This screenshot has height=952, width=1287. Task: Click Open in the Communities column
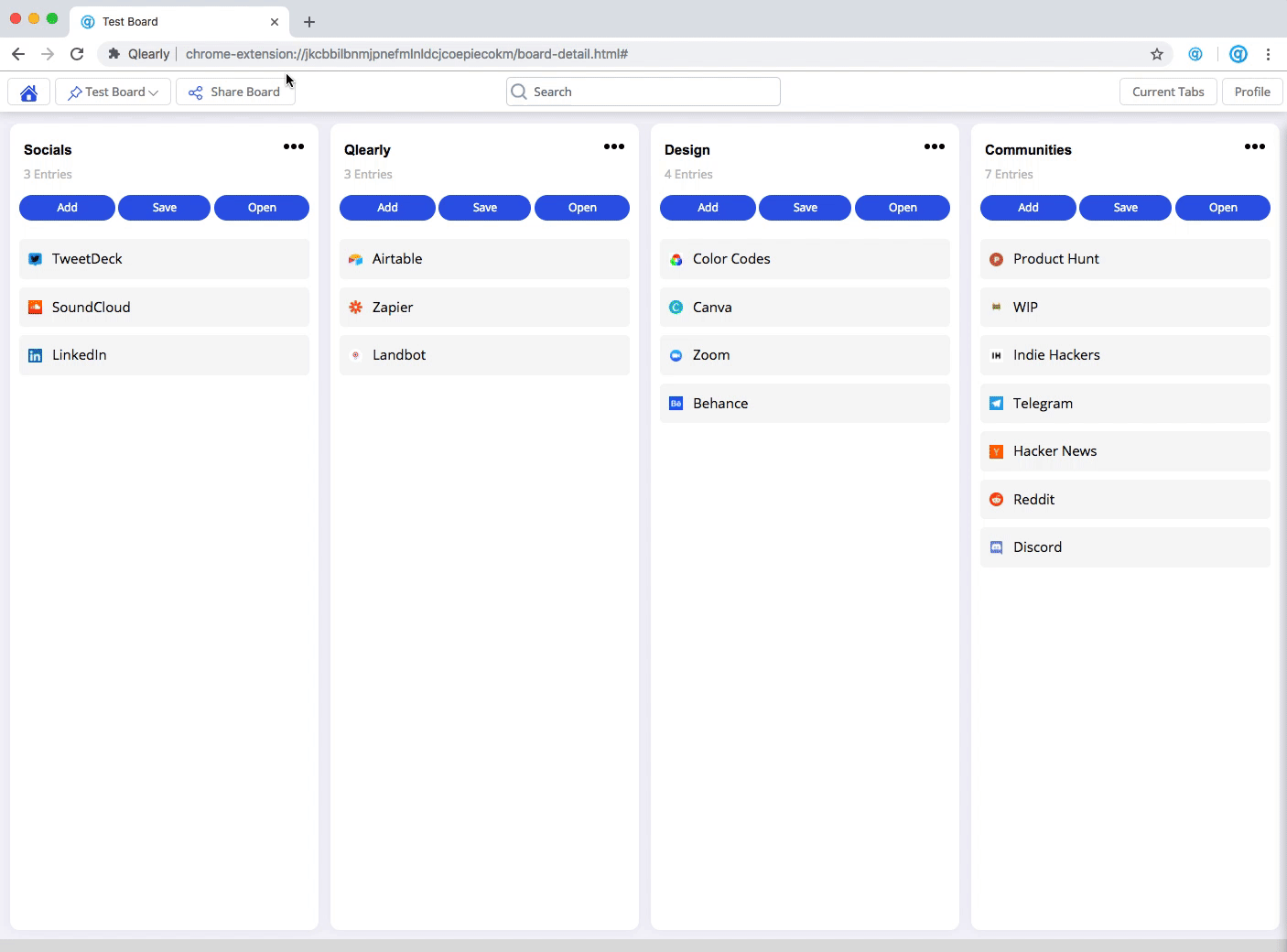(x=1223, y=208)
